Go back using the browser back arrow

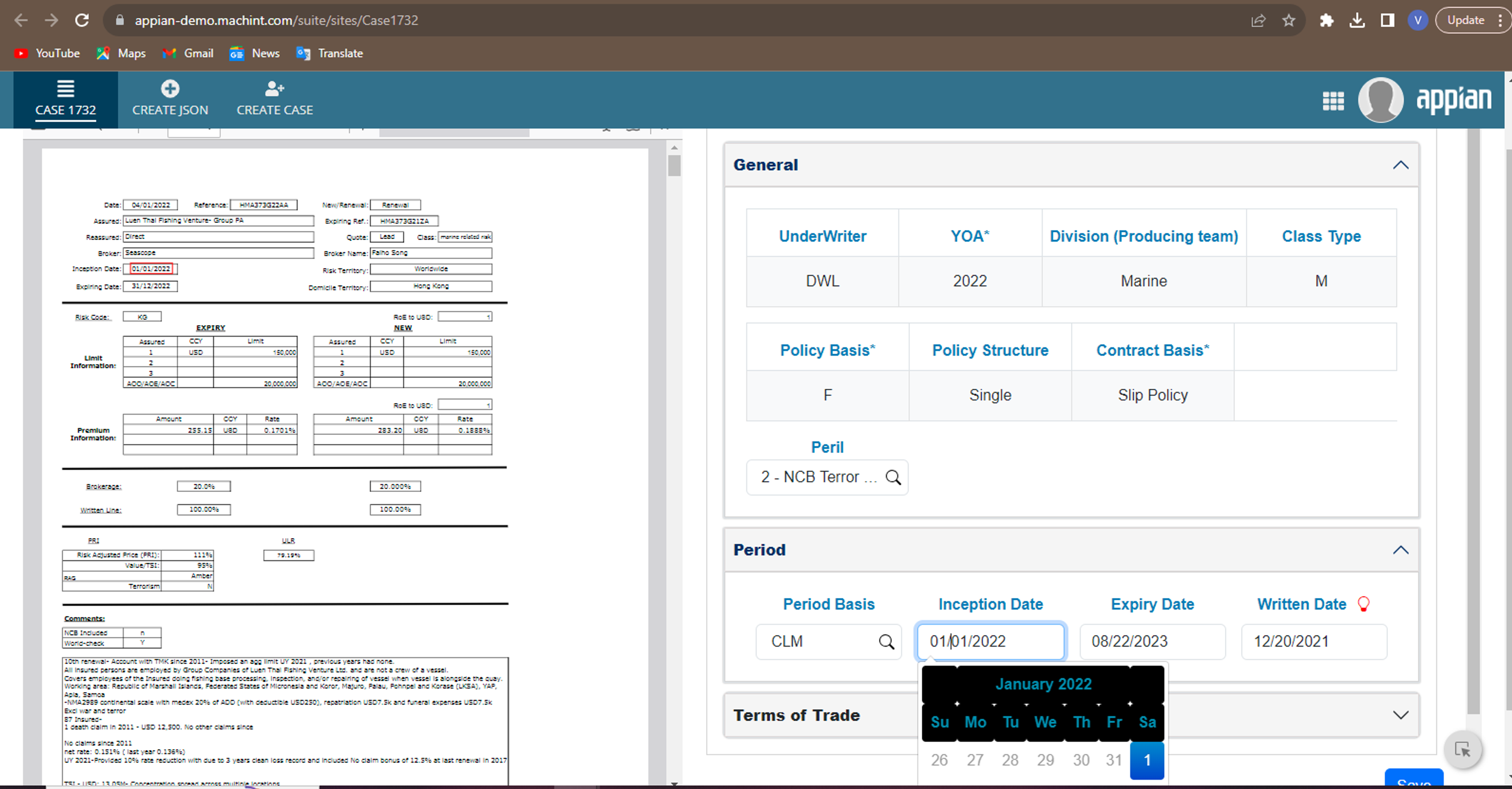click(21, 20)
